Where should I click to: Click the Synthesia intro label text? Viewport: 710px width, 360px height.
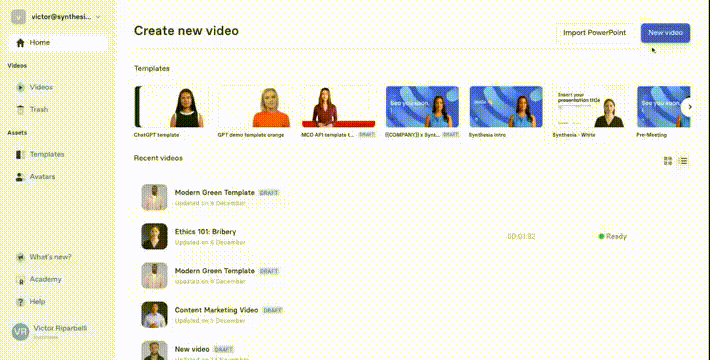tap(487, 135)
